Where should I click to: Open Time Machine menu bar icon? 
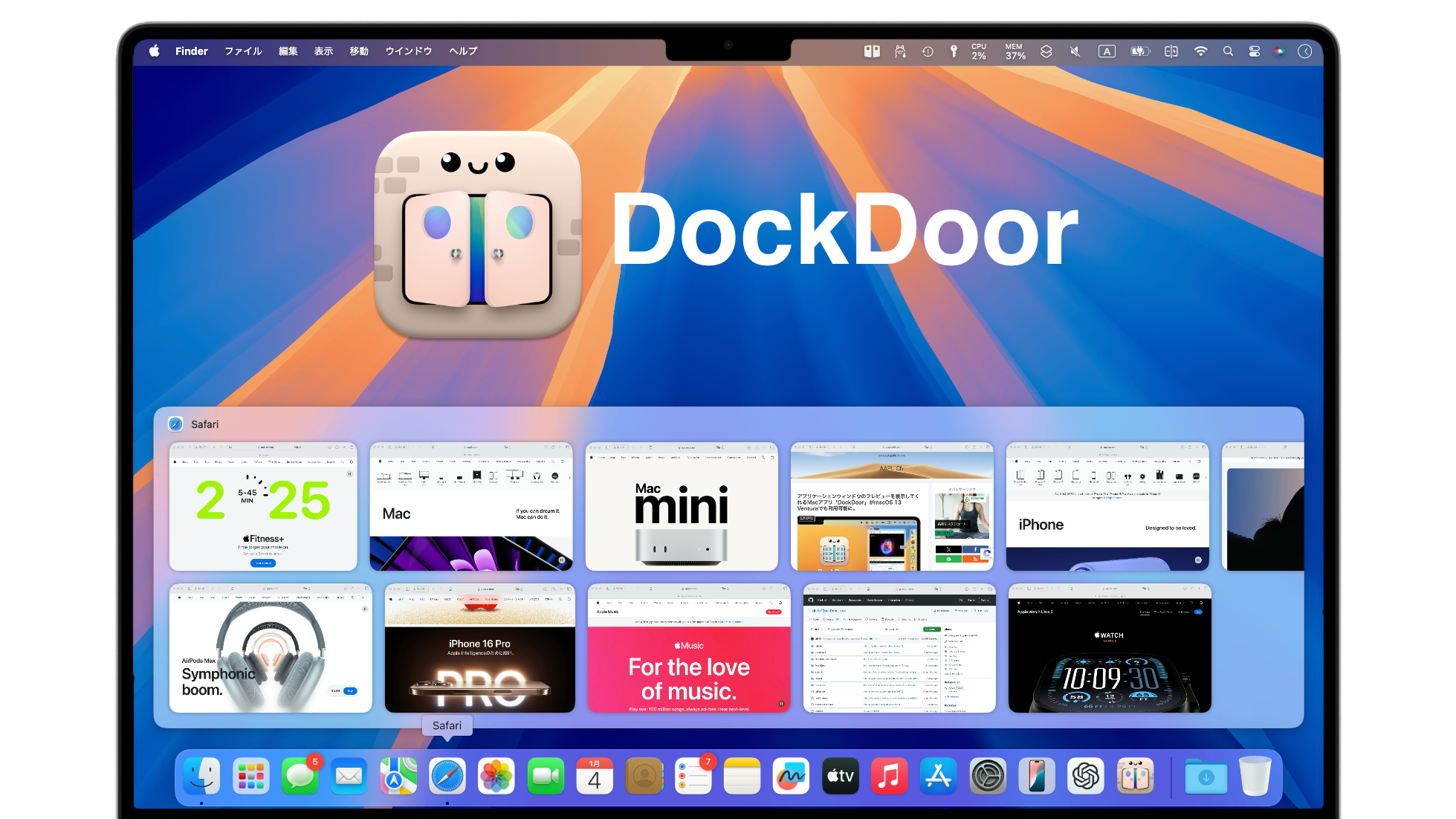[x=928, y=51]
